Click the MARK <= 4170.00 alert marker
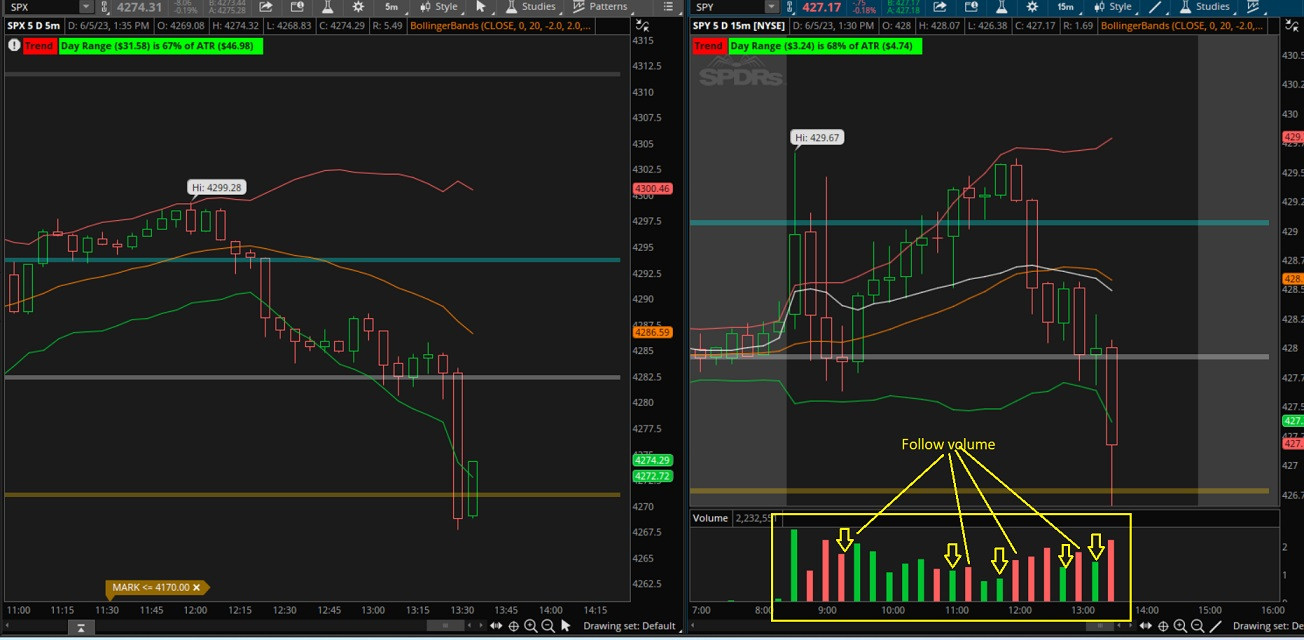 coord(156,588)
